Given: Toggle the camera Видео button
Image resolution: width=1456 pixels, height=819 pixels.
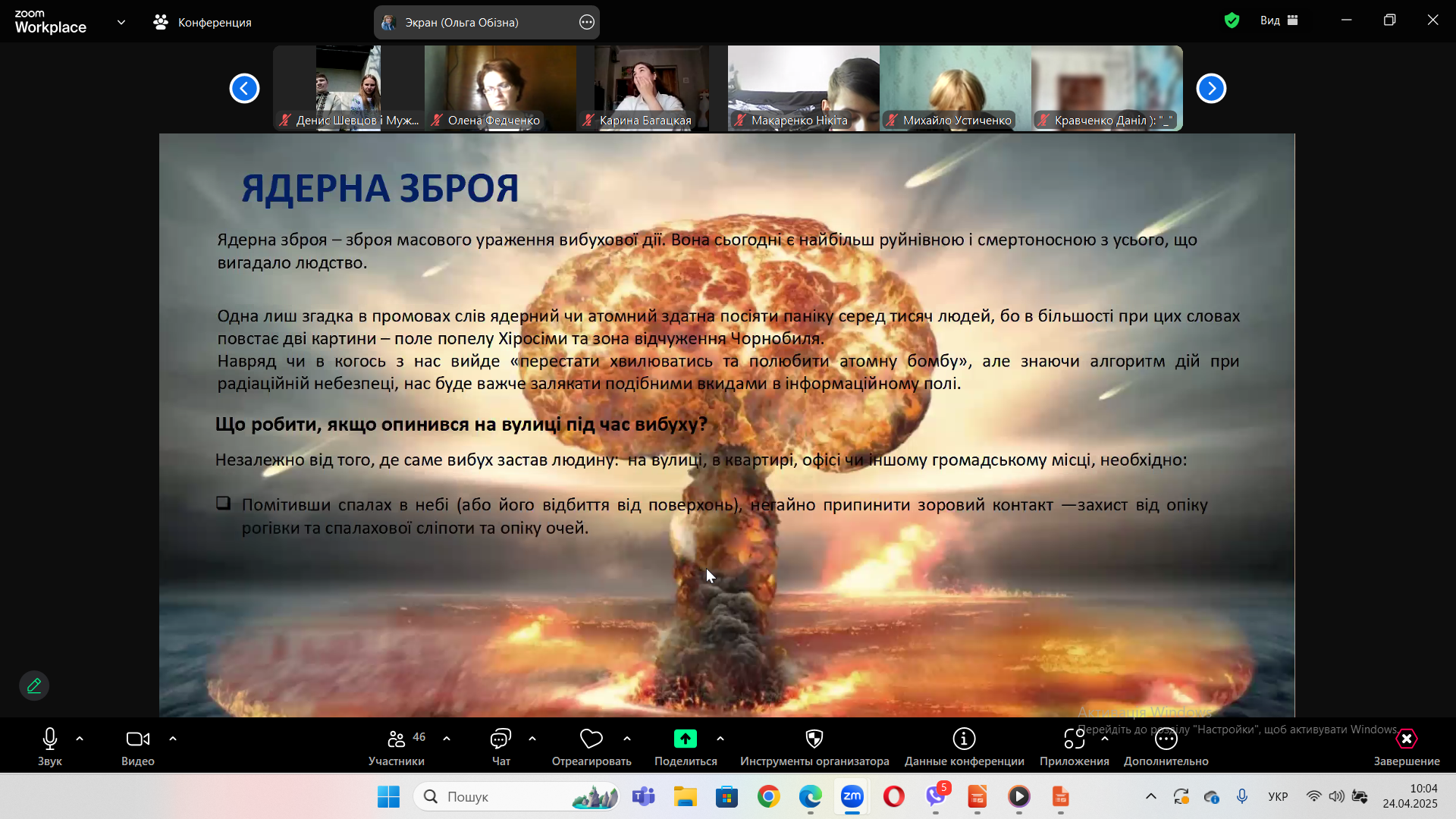Looking at the screenshot, I should [x=138, y=747].
